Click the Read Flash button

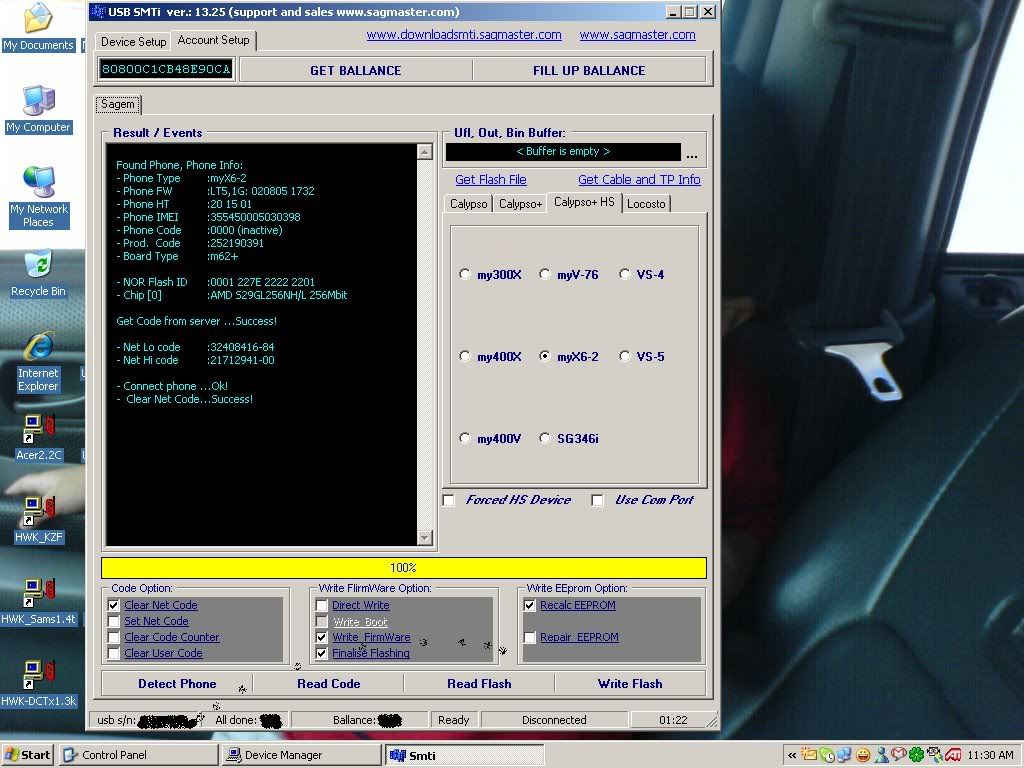click(479, 684)
